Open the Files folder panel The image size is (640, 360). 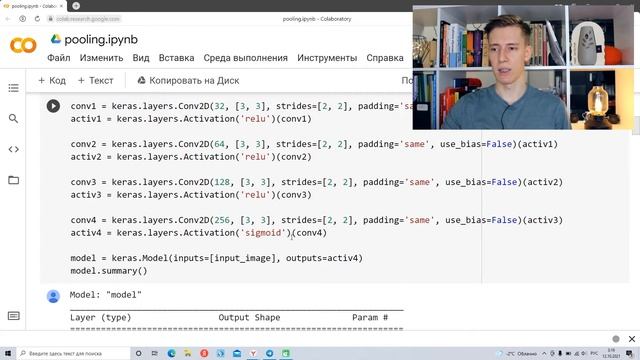tap(13, 180)
